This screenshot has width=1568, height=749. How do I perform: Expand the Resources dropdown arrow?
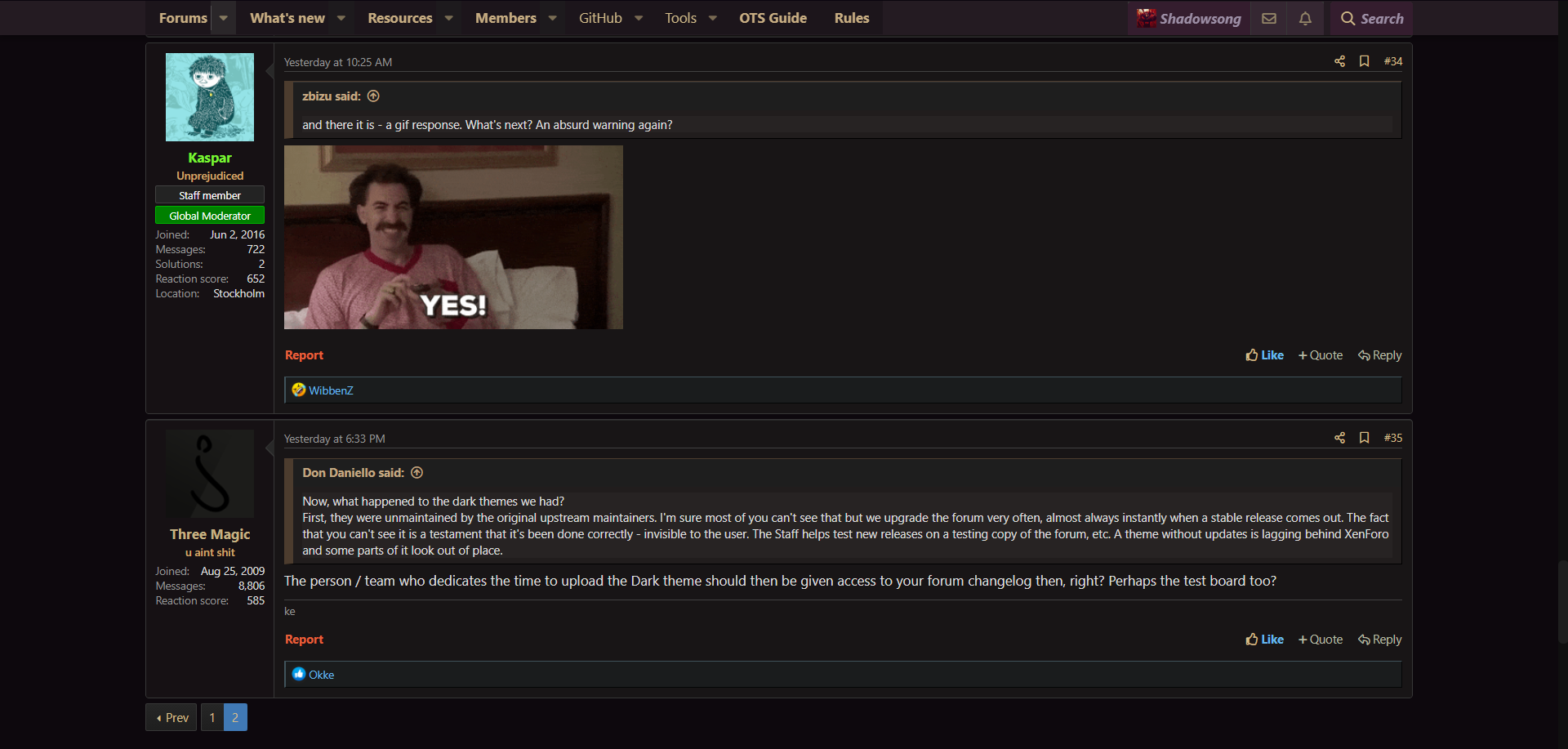[x=449, y=18]
